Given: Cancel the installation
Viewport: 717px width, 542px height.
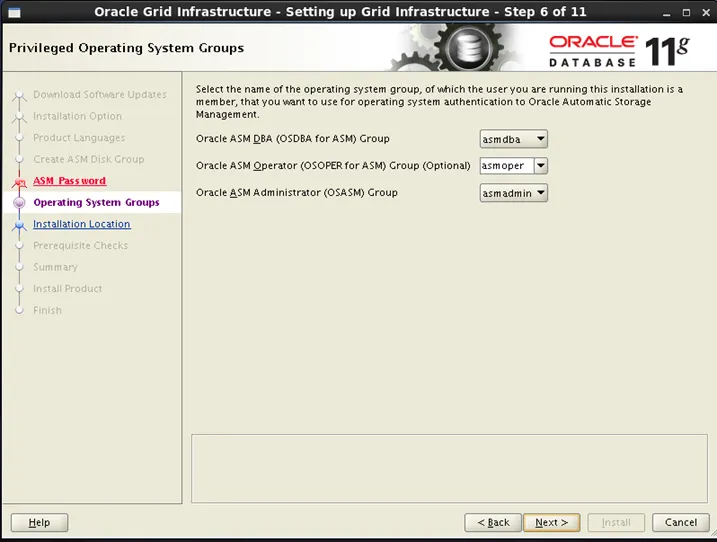Looking at the screenshot, I should [x=681, y=522].
